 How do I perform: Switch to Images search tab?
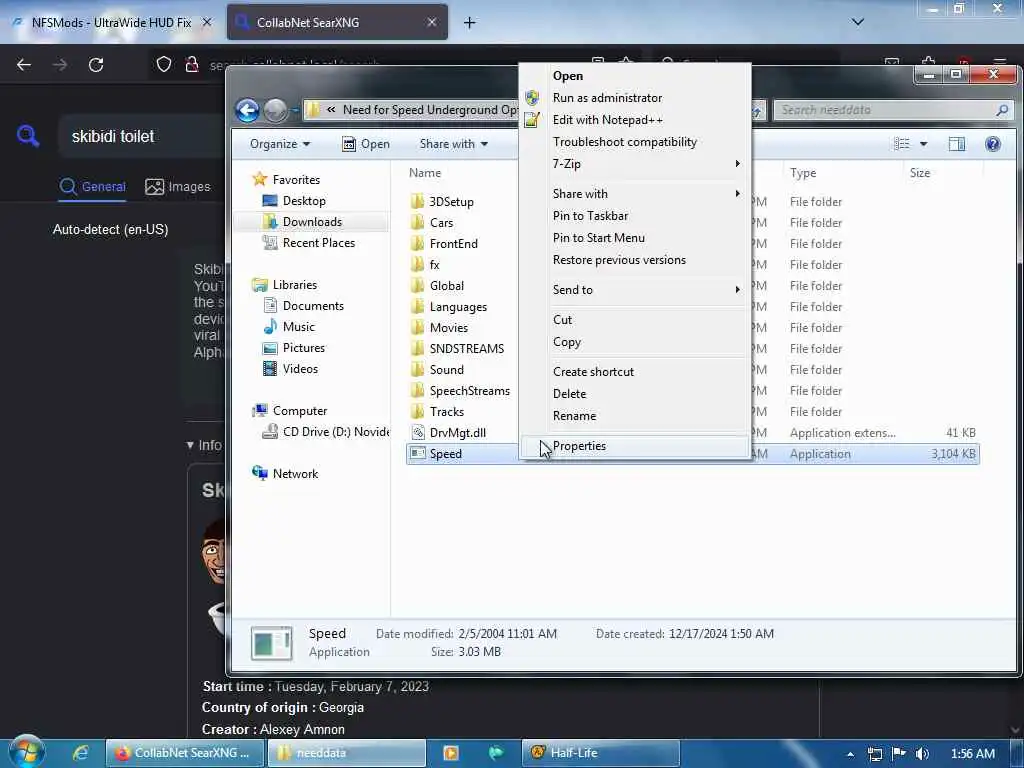[178, 187]
